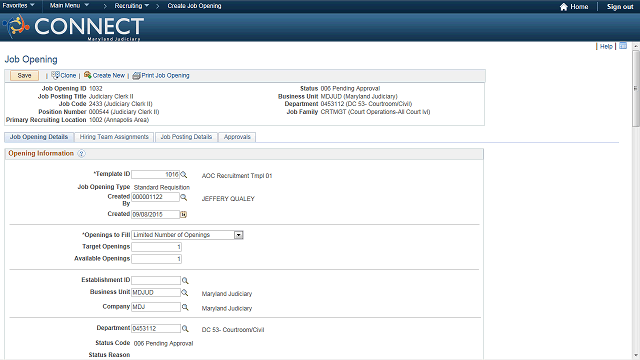This screenshot has width=640, height=360.
Task: Click the Clone link text
Action: click(68, 76)
